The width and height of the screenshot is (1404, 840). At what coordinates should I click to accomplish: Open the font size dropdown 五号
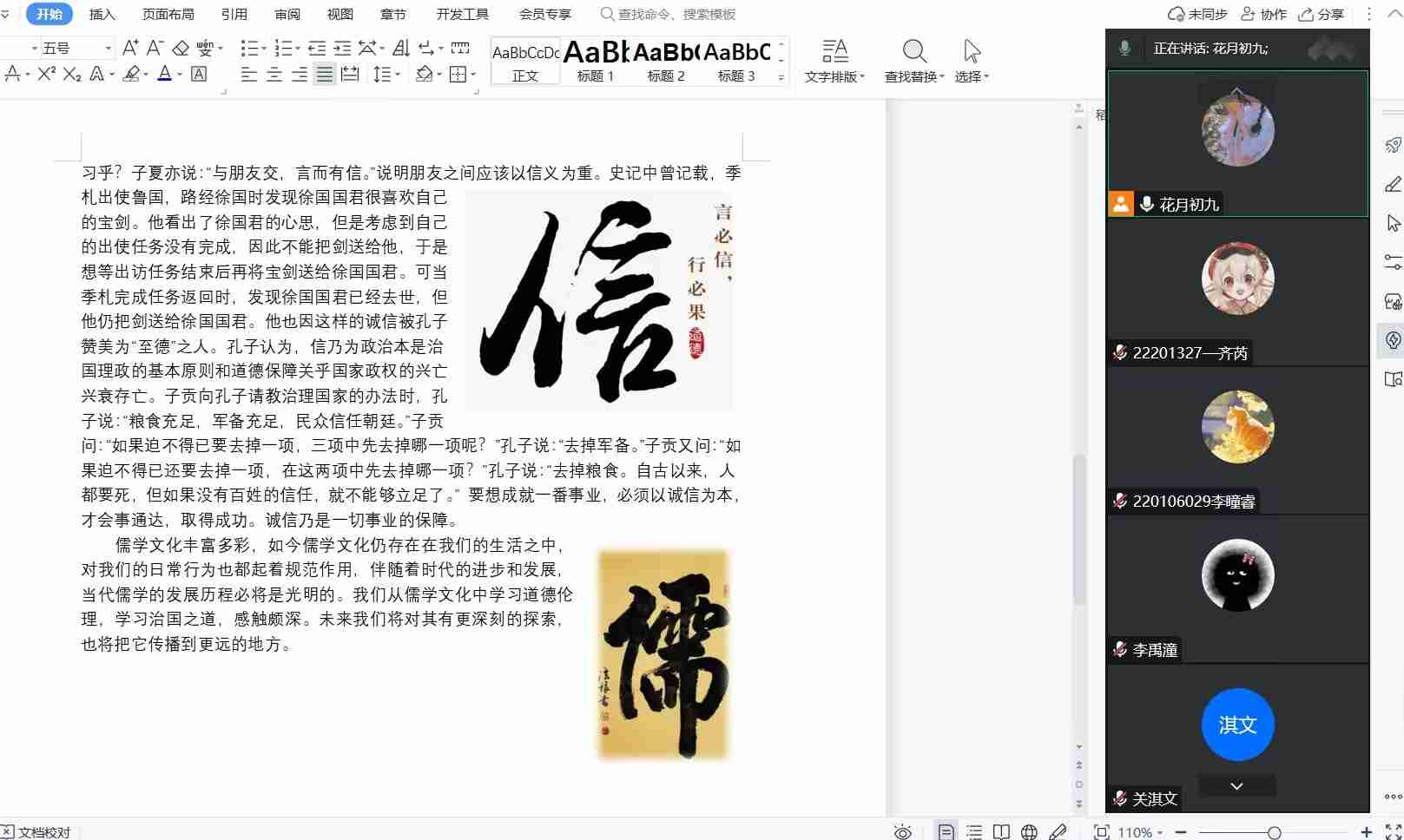[108, 49]
